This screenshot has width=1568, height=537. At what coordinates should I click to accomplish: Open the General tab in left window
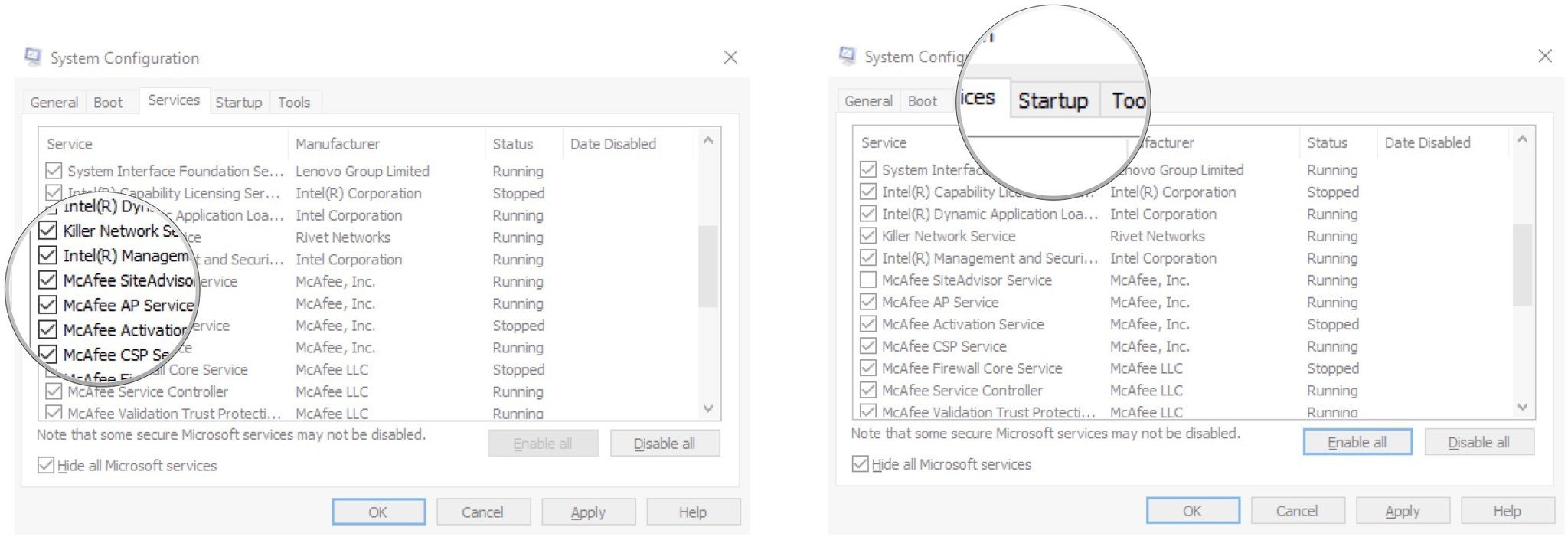point(54,102)
